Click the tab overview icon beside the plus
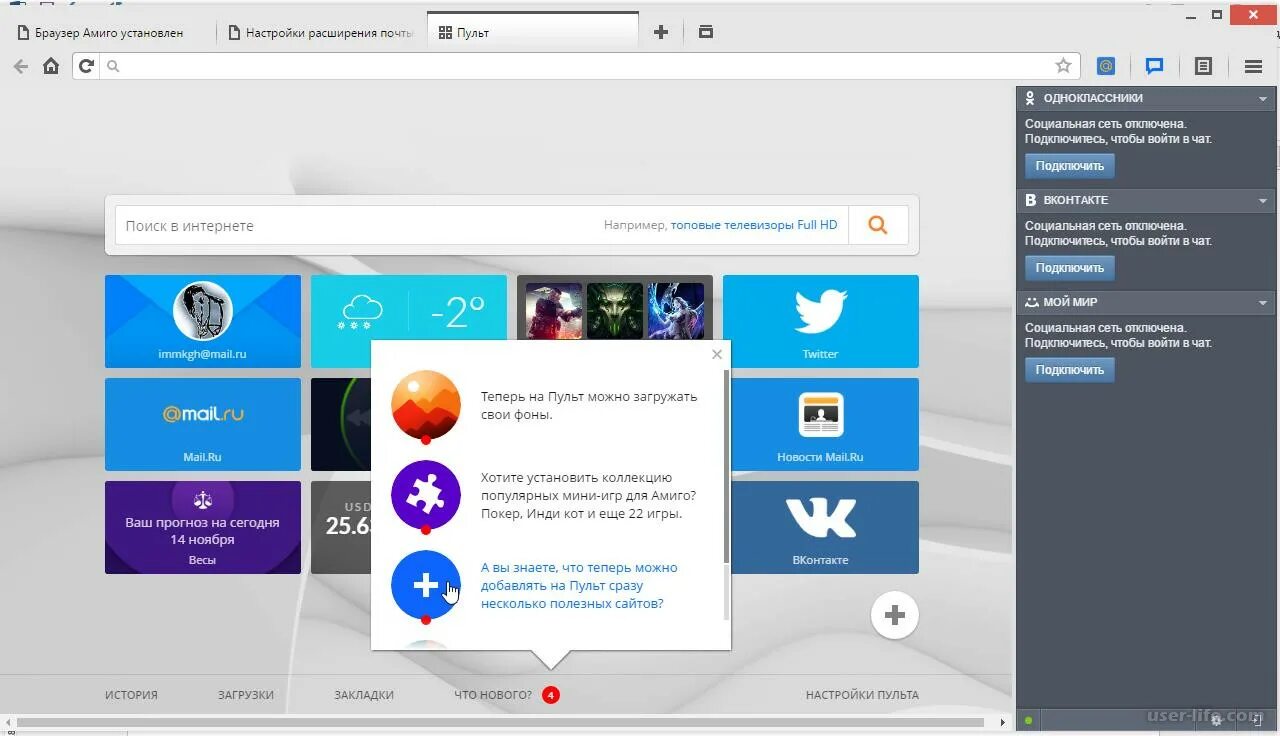1280x736 pixels. [x=705, y=32]
